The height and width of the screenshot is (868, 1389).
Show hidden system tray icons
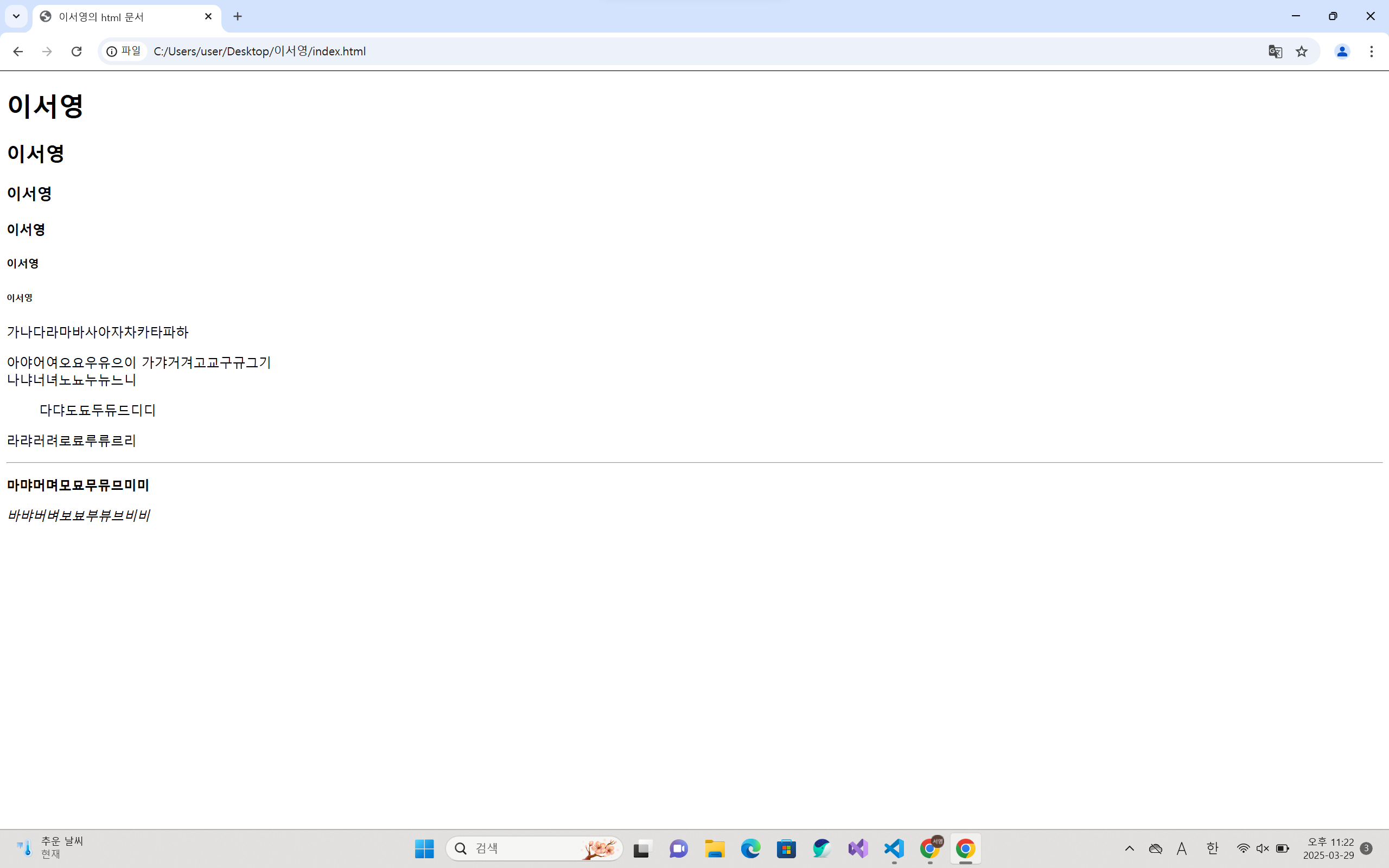(x=1129, y=848)
